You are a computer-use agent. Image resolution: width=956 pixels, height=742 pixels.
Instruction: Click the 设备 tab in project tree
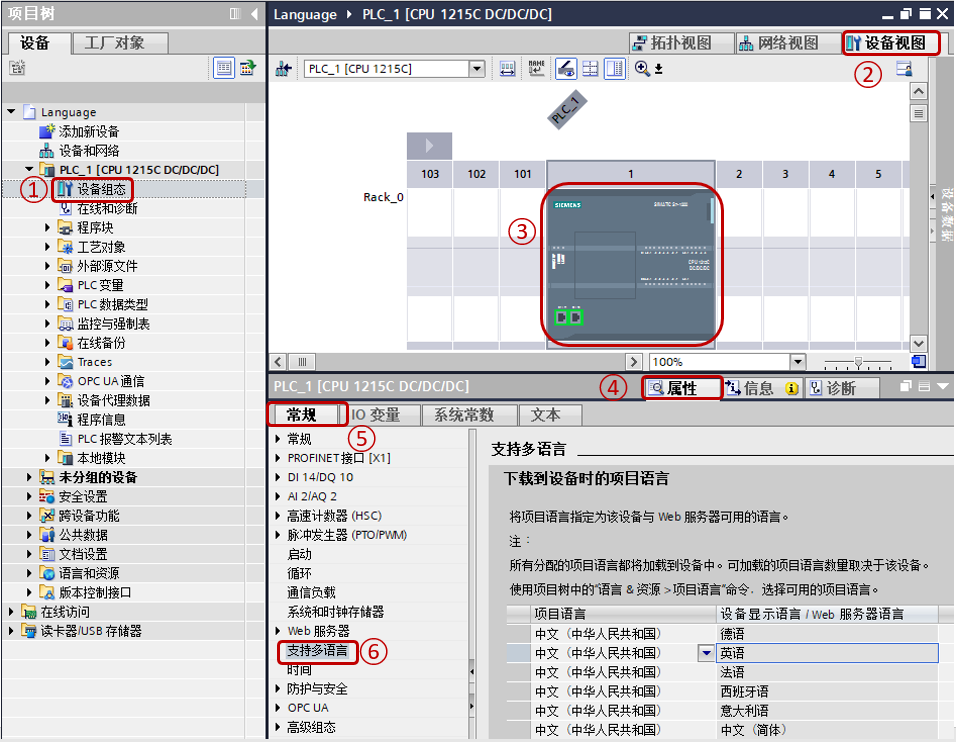point(38,43)
